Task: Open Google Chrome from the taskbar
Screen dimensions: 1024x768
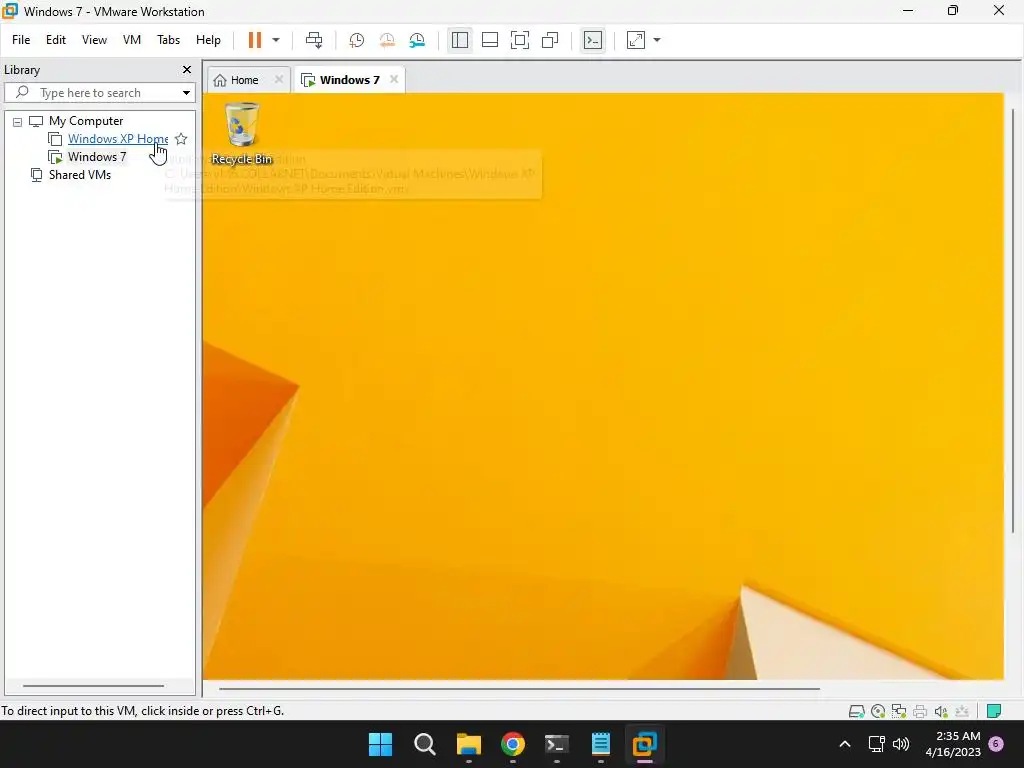Action: [x=513, y=744]
